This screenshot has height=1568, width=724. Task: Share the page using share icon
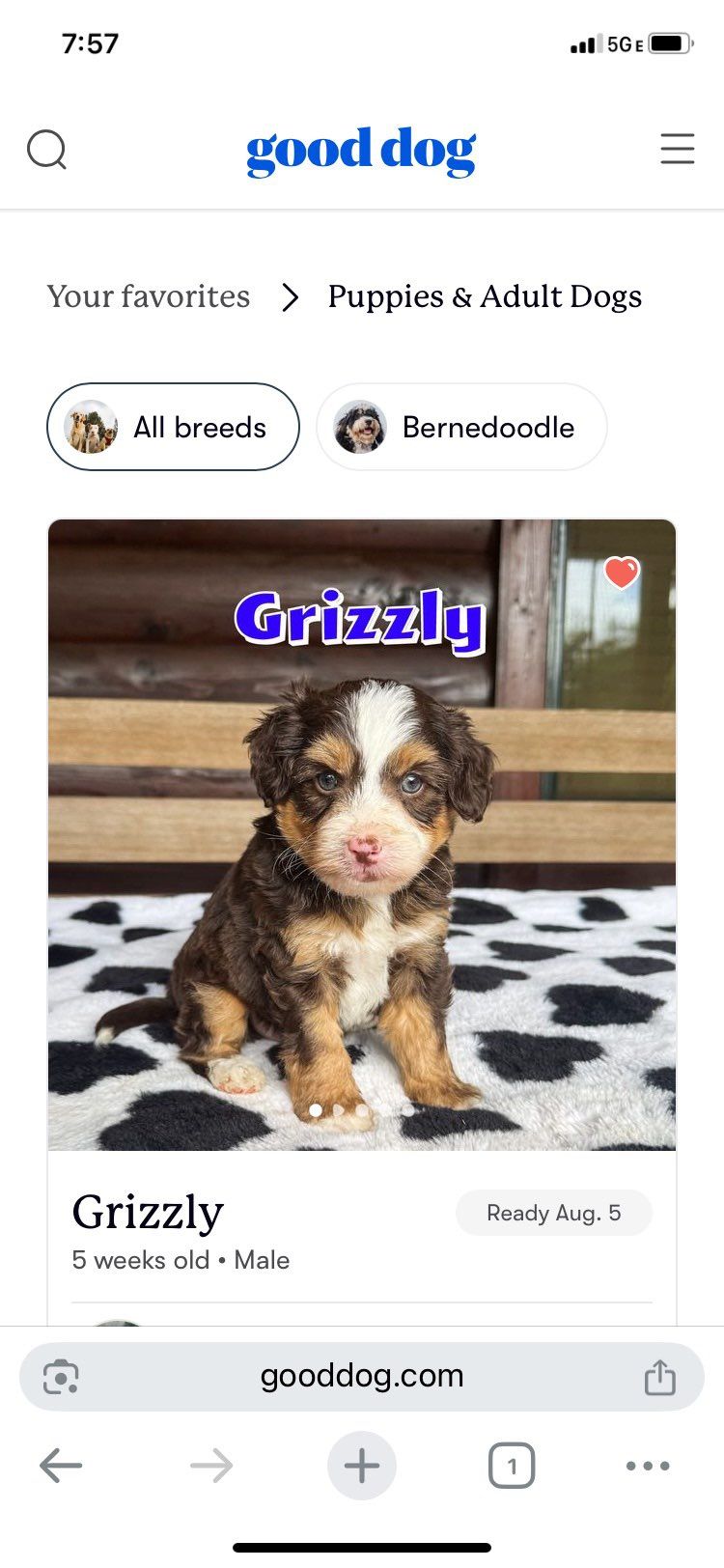click(x=660, y=1376)
